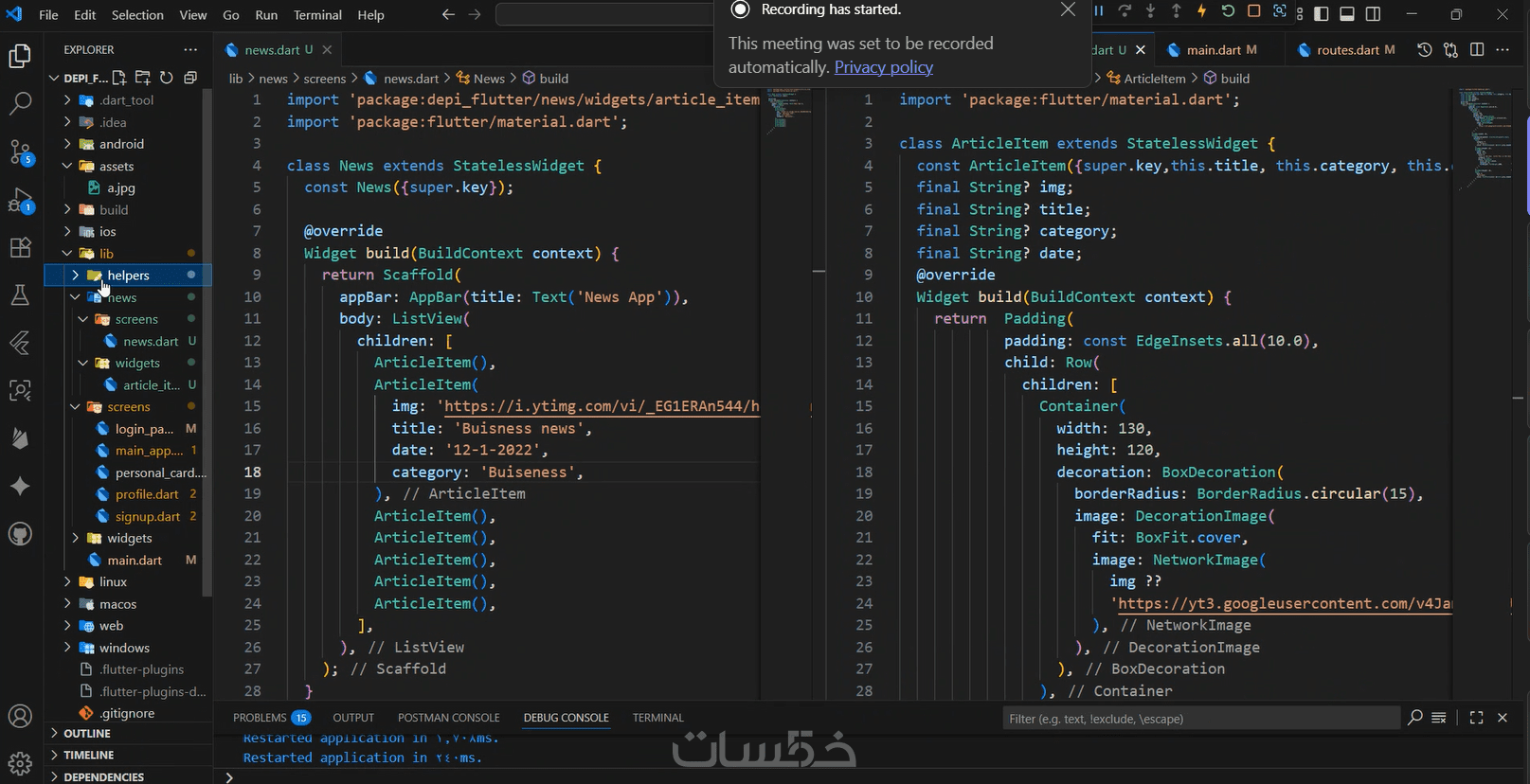Image resolution: width=1530 pixels, height=784 pixels.
Task: Customize layout from title bar
Action: pyautogui.click(x=1299, y=14)
